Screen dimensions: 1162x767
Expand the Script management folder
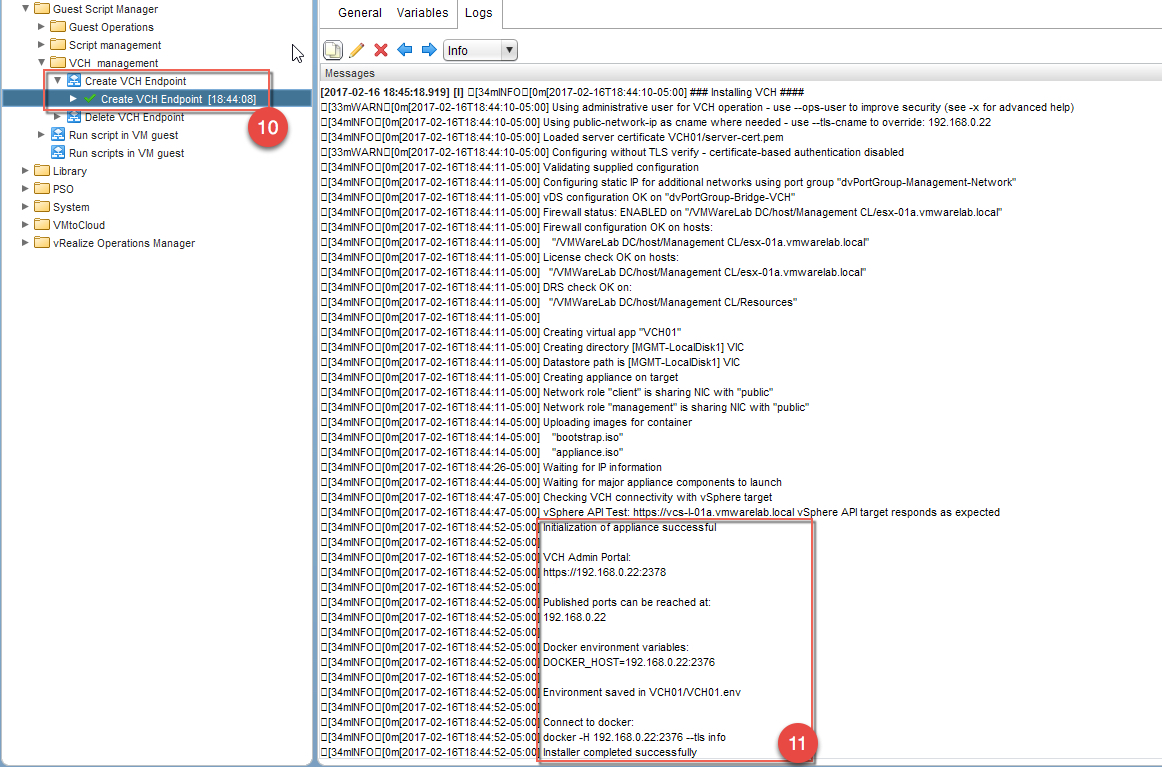click(39, 44)
